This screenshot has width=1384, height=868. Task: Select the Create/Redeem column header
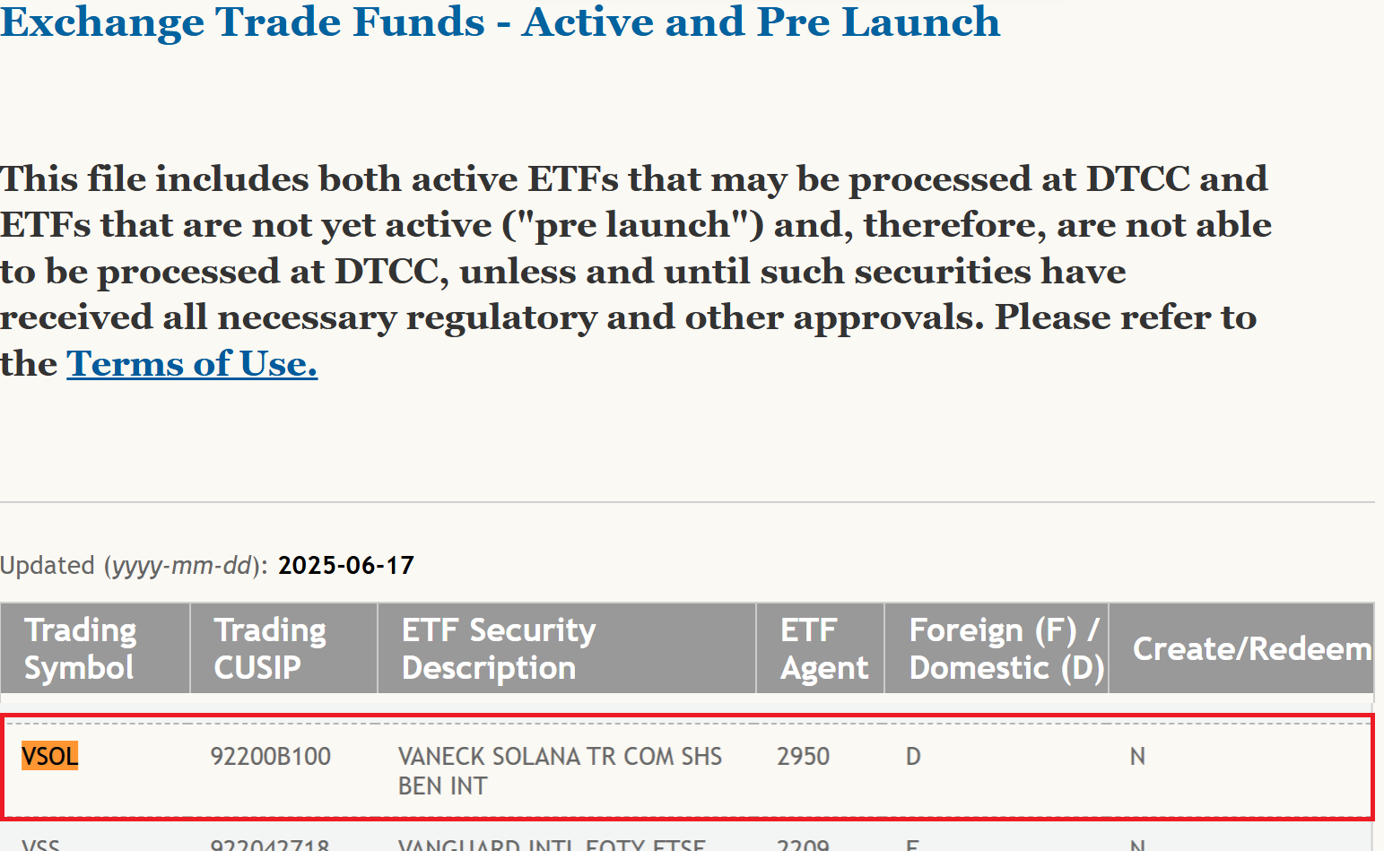[x=1251, y=648]
